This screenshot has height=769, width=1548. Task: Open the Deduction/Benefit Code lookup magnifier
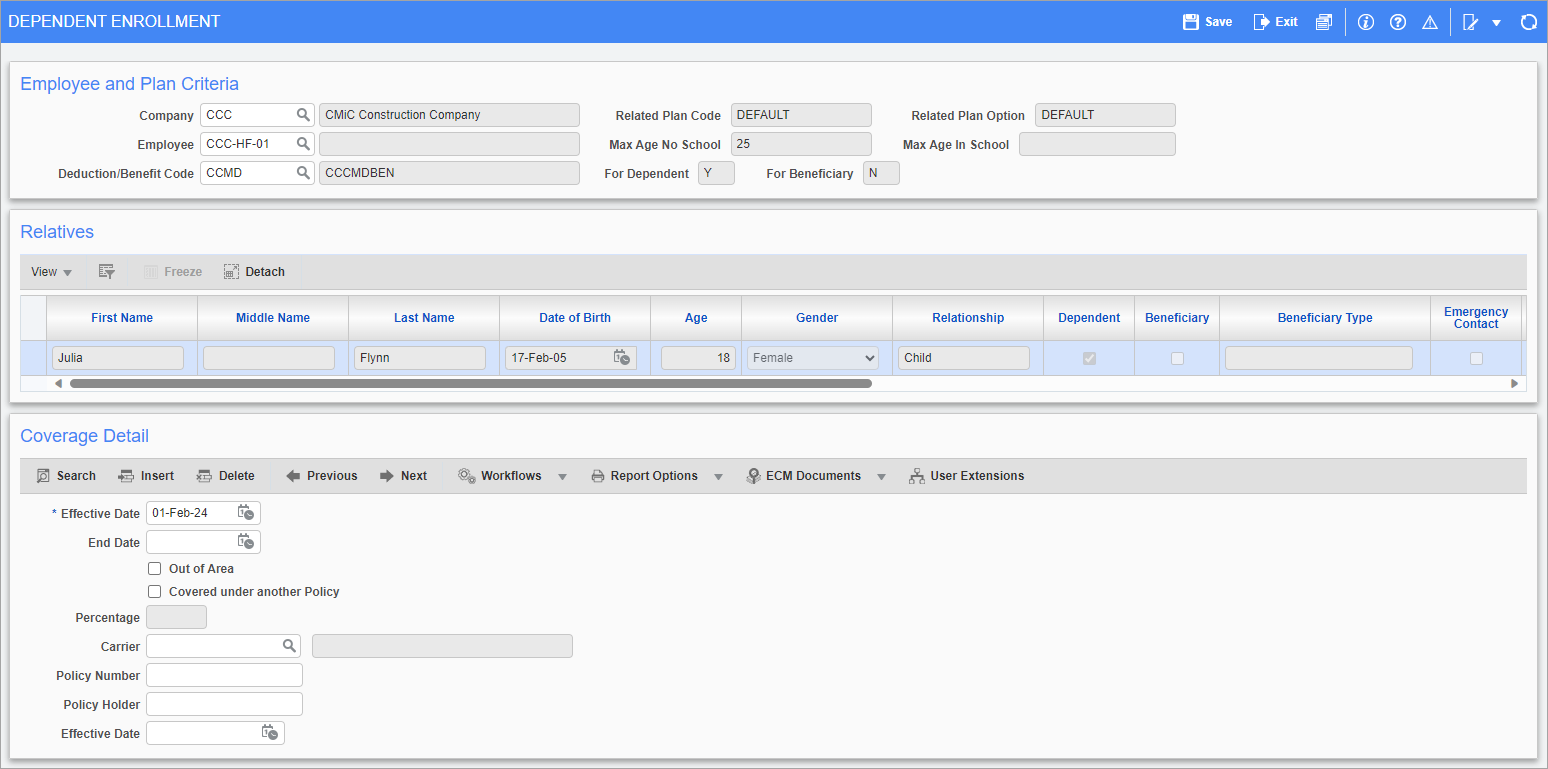pos(303,173)
